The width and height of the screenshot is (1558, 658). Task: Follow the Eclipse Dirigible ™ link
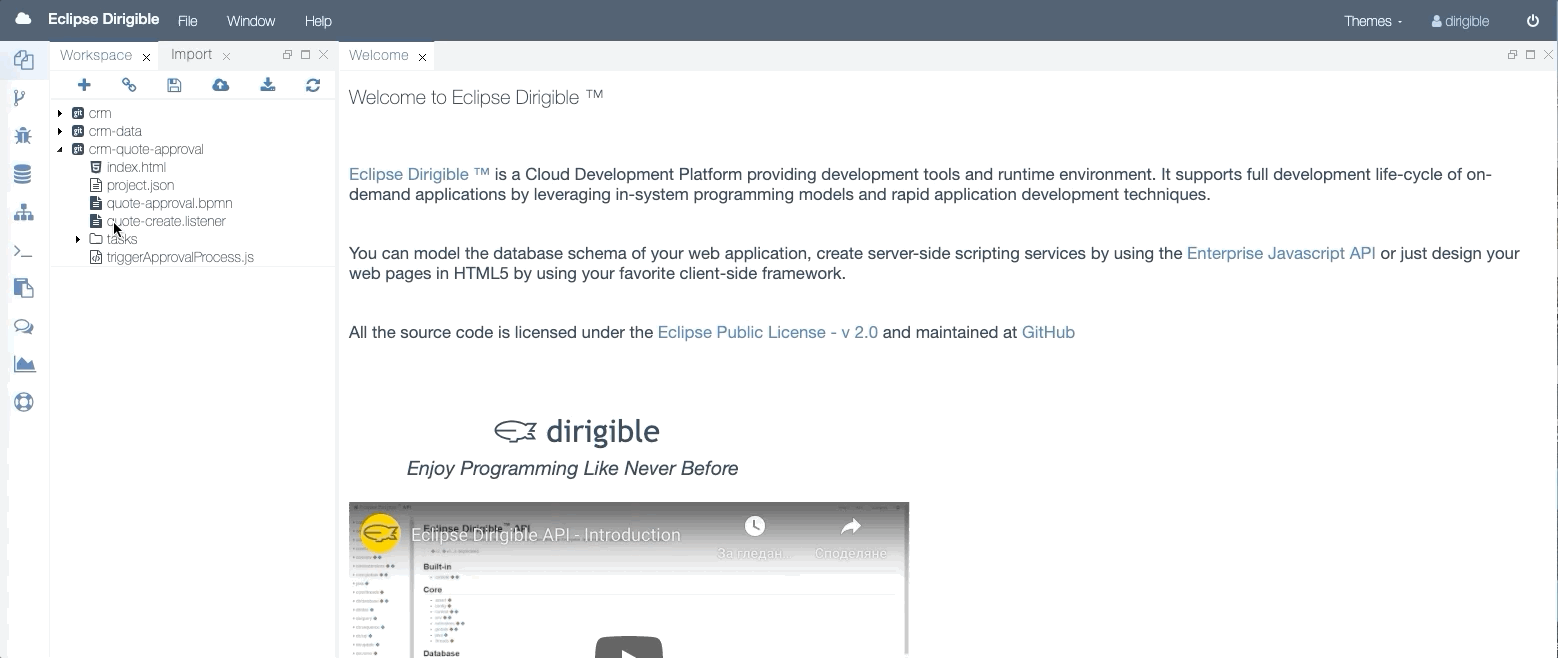[419, 174]
